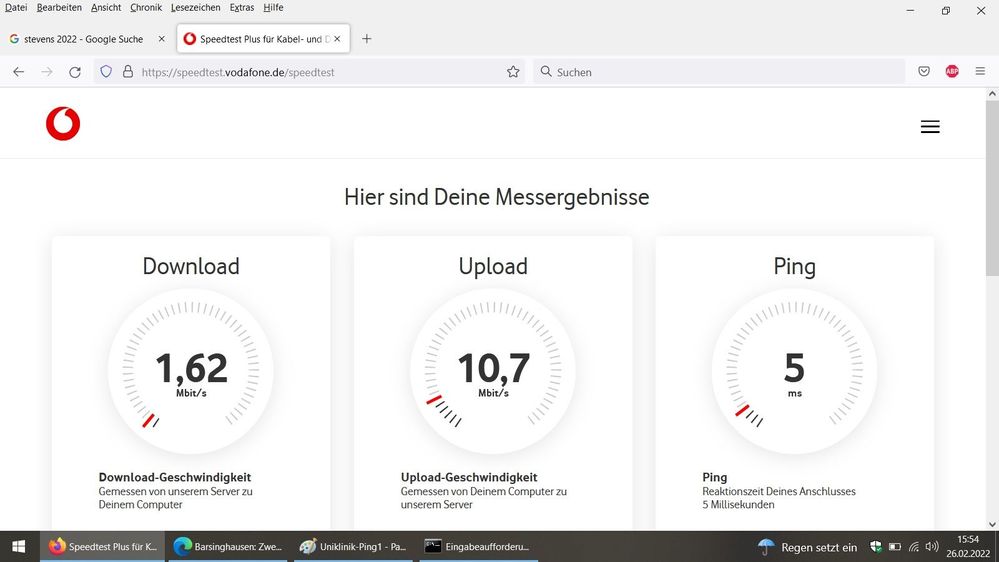The width and height of the screenshot is (999, 562).
Task: Open the Windows Start menu
Action: [18, 546]
